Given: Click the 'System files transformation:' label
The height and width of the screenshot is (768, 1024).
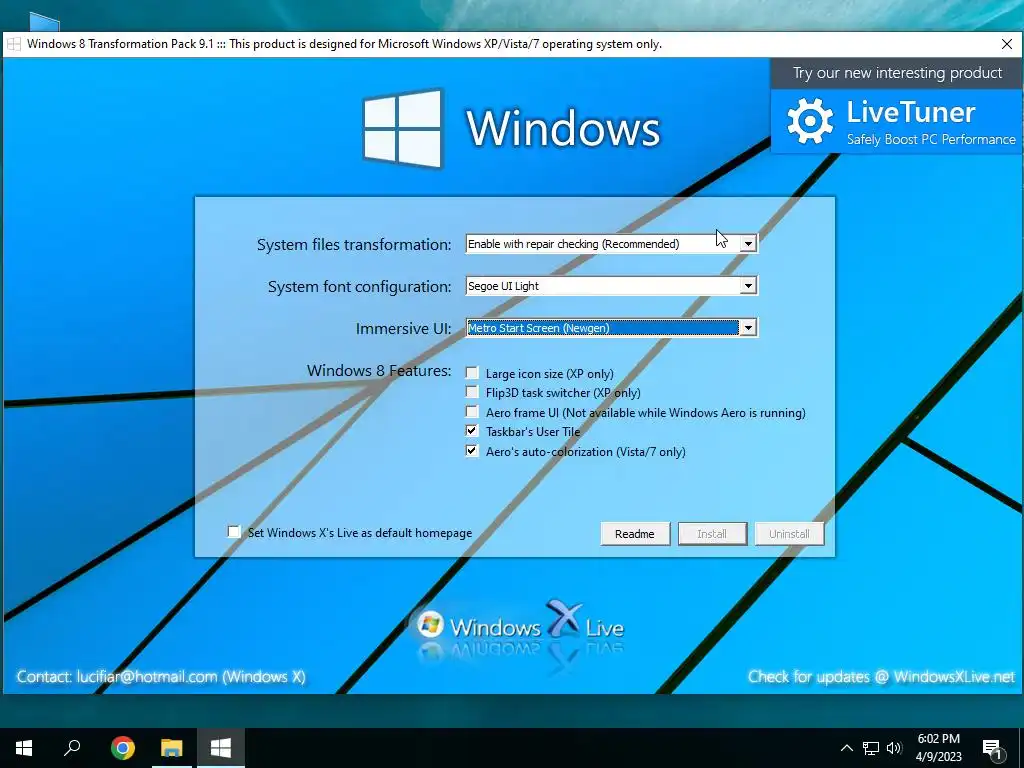Looking at the screenshot, I should pos(353,244).
